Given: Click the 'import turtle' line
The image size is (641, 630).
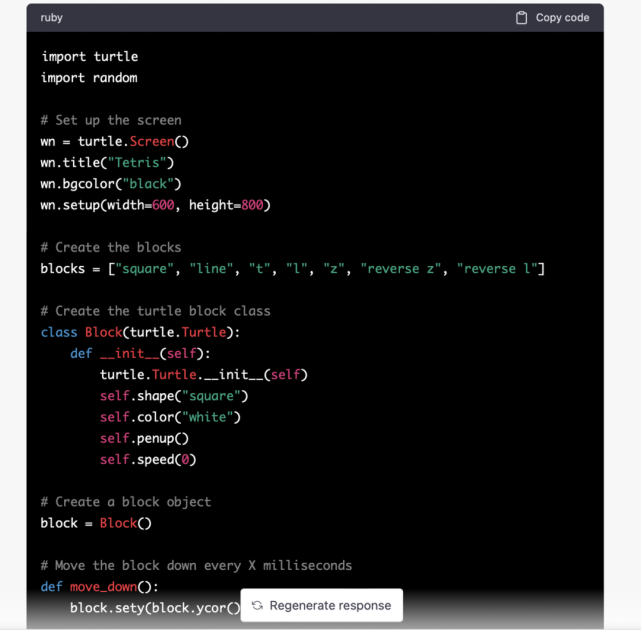Looking at the screenshot, I should point(90,56).
